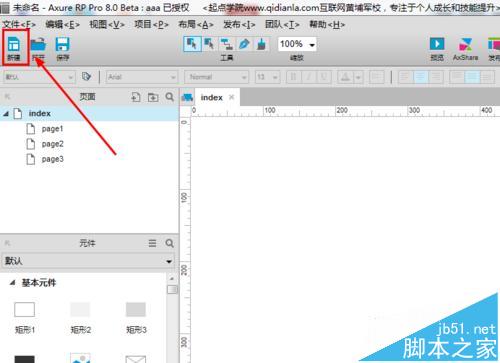Open widget library options menu icon
The width and height of the screenshot is (500, 363).
tap(152, 243)
